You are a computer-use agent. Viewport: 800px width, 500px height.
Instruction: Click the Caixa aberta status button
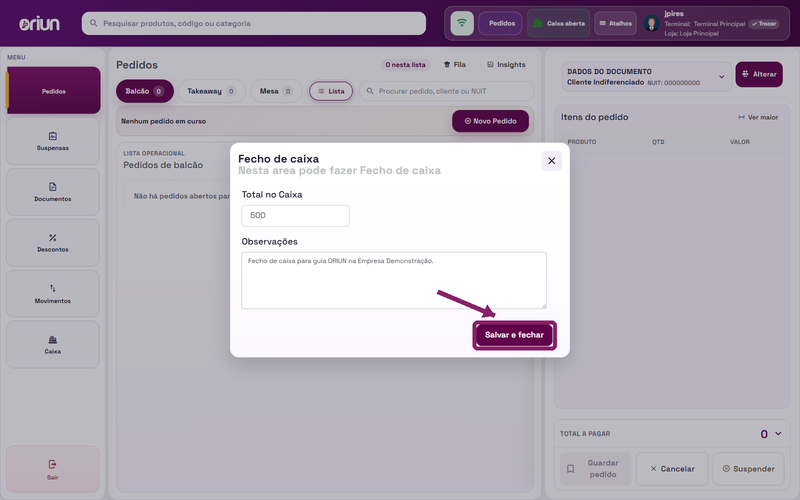tap(559, 23)
